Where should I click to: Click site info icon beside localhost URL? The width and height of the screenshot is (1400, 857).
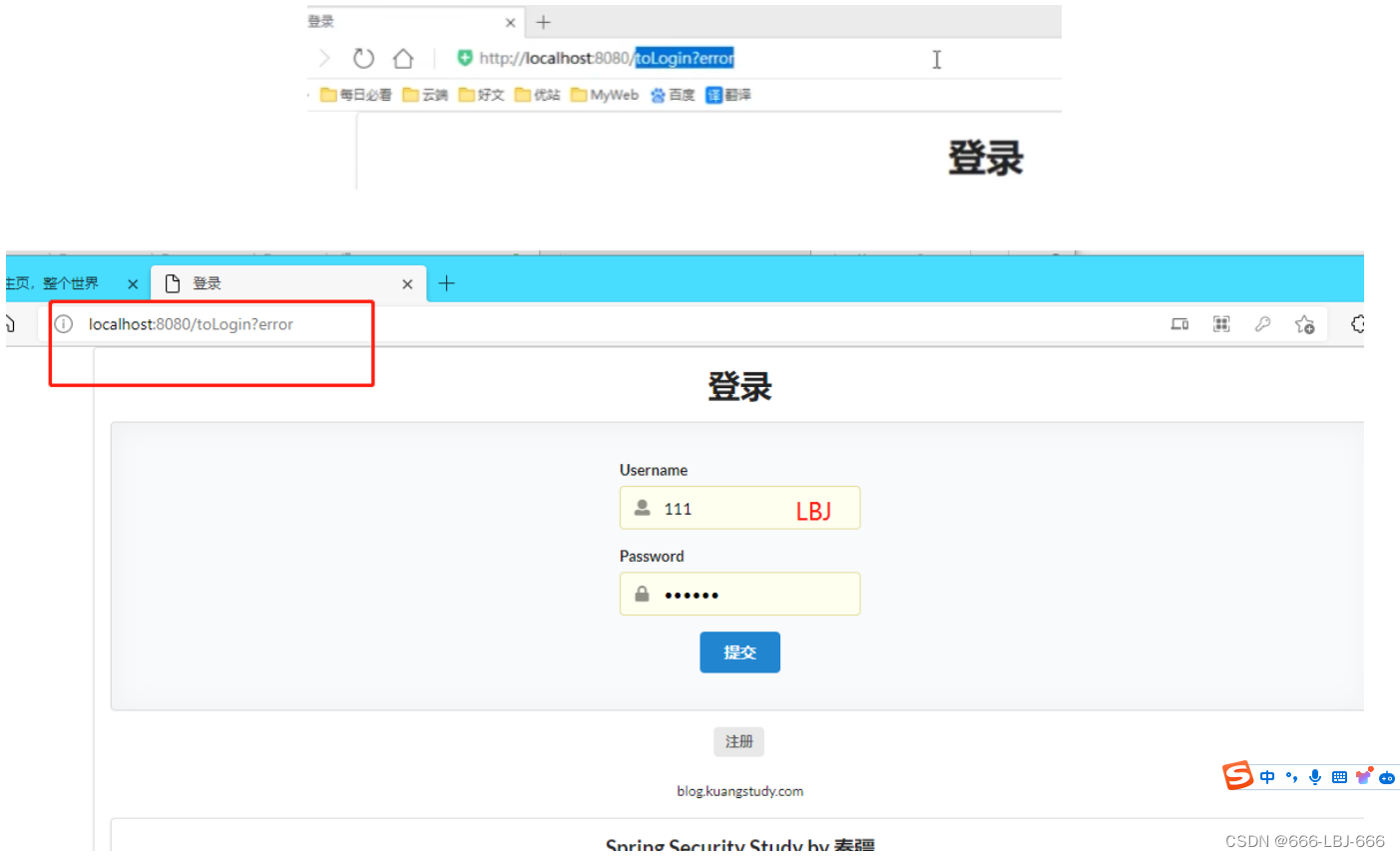(x=64, y=324)
